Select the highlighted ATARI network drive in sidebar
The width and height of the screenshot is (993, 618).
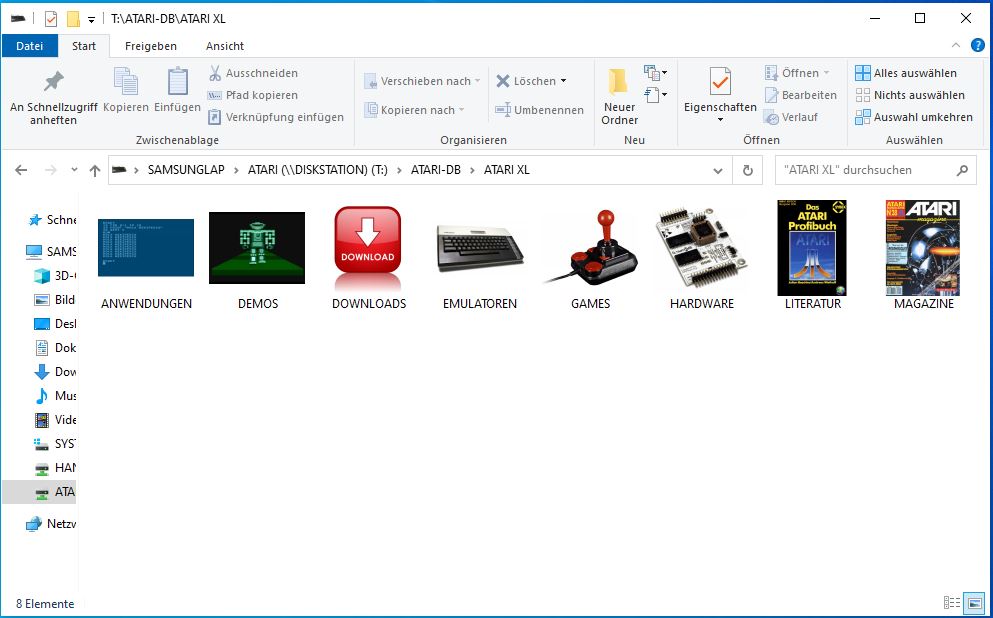39,492
